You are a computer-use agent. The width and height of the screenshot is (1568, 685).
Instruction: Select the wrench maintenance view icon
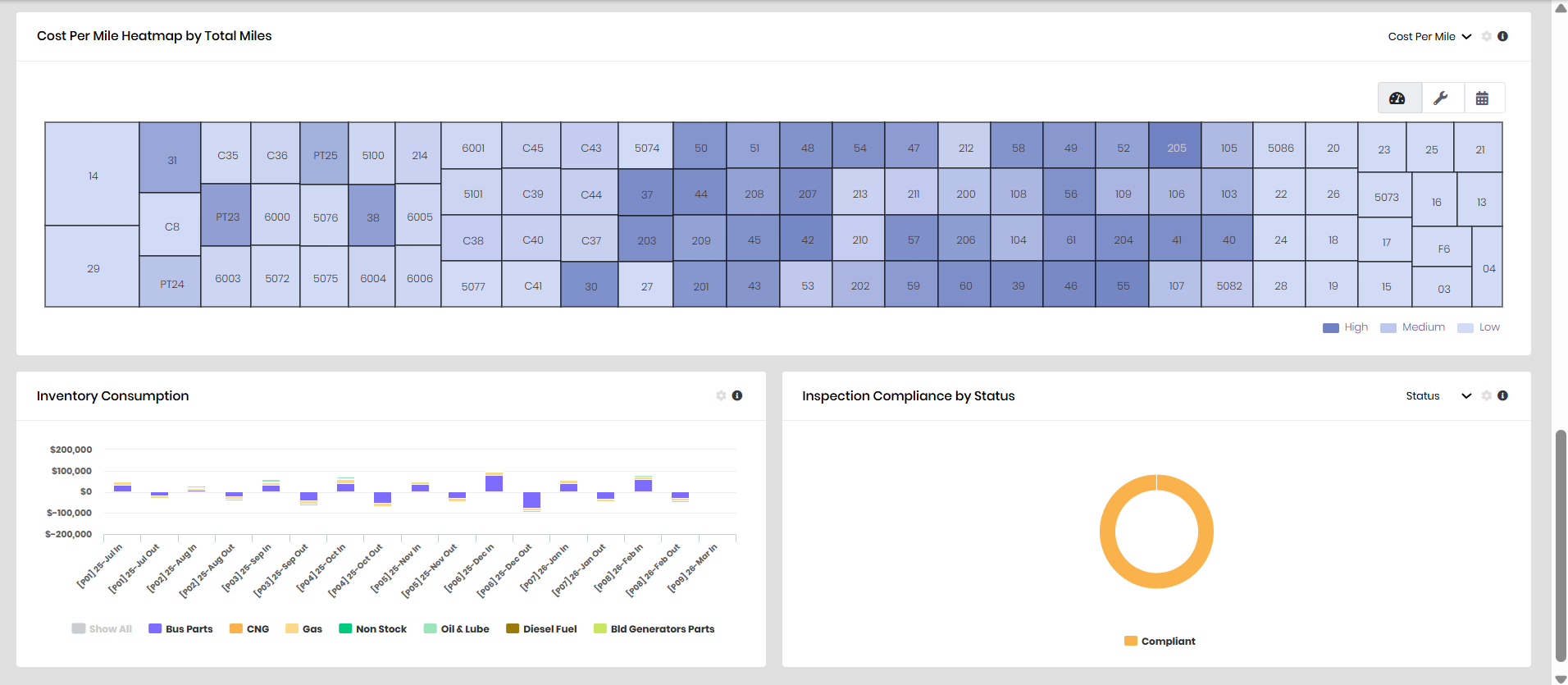pos(1440,98)
